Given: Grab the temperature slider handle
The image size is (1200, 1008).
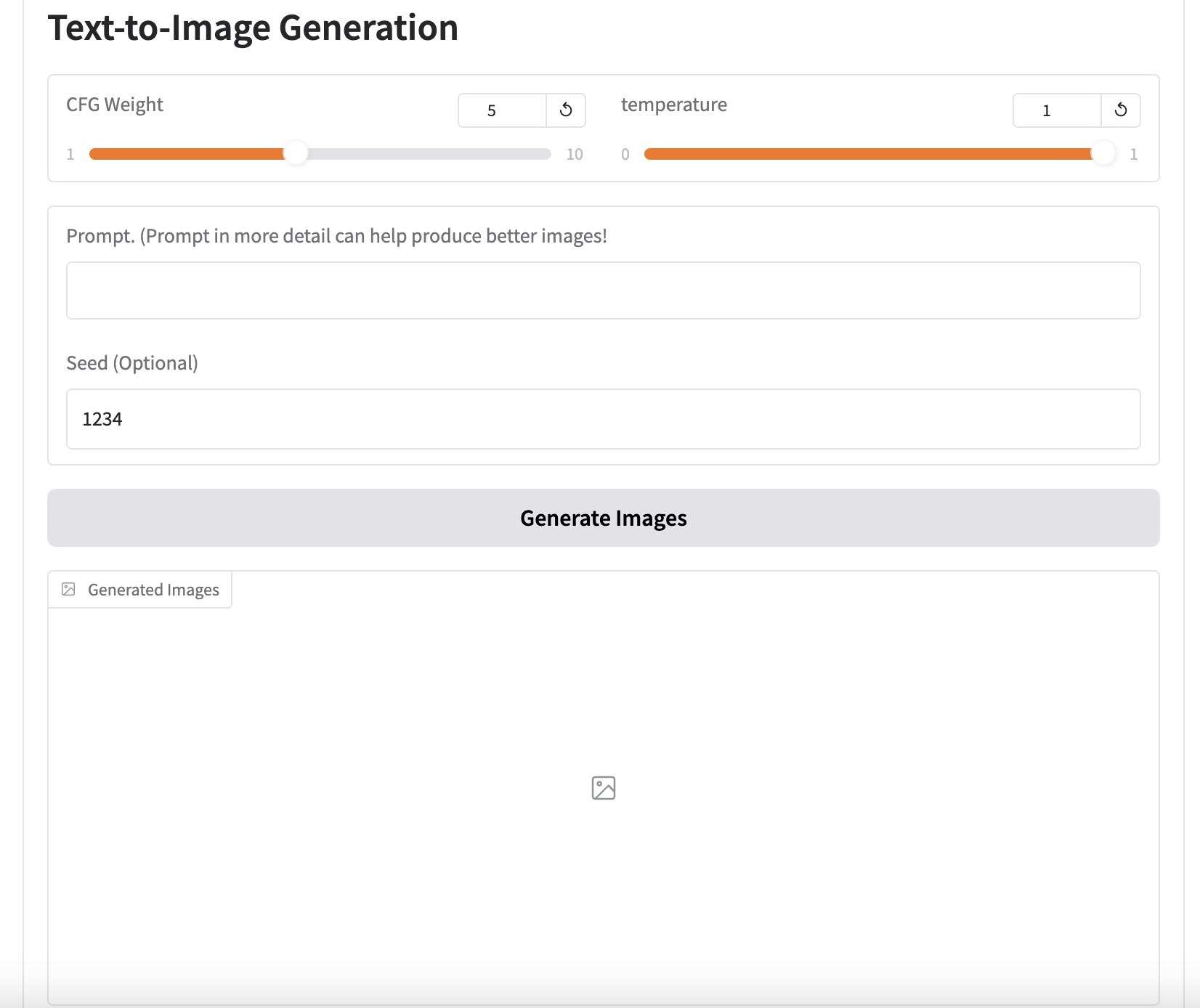Looking at the screenshot, I should pos(1103,154).
